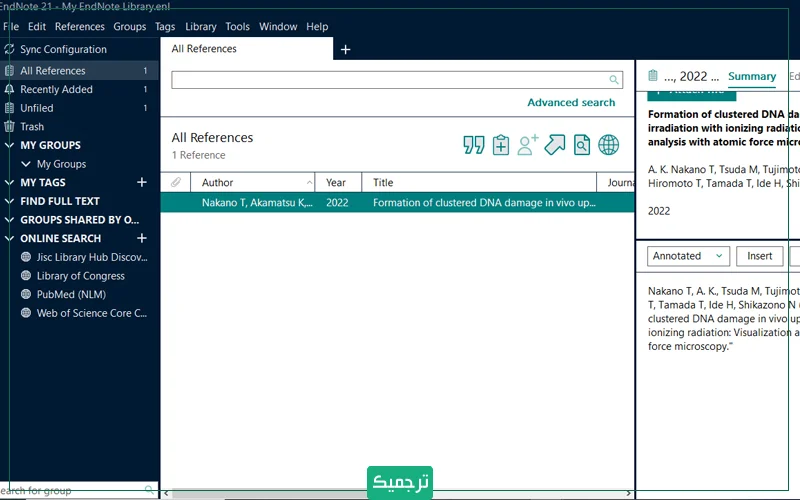Viewport: 800px width, 500px height.
Task: Open the Annotated style dropdown
Action: coord(688,256)
